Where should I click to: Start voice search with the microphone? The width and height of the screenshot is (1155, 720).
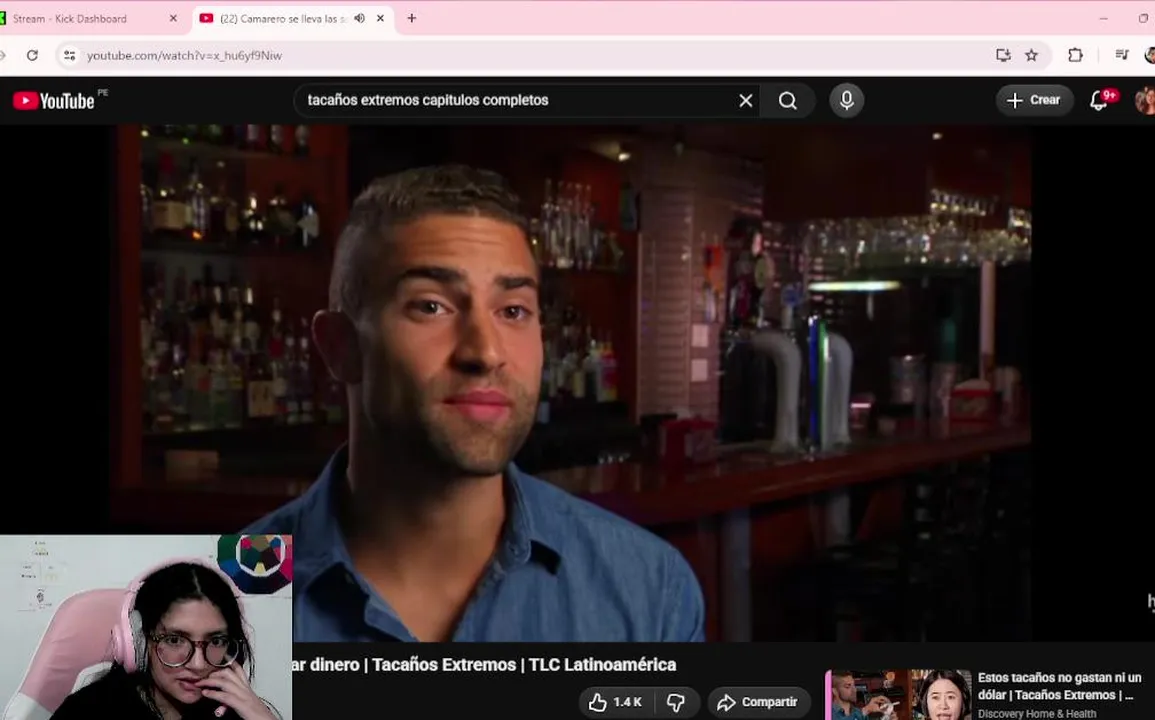(x=846, y=100)
